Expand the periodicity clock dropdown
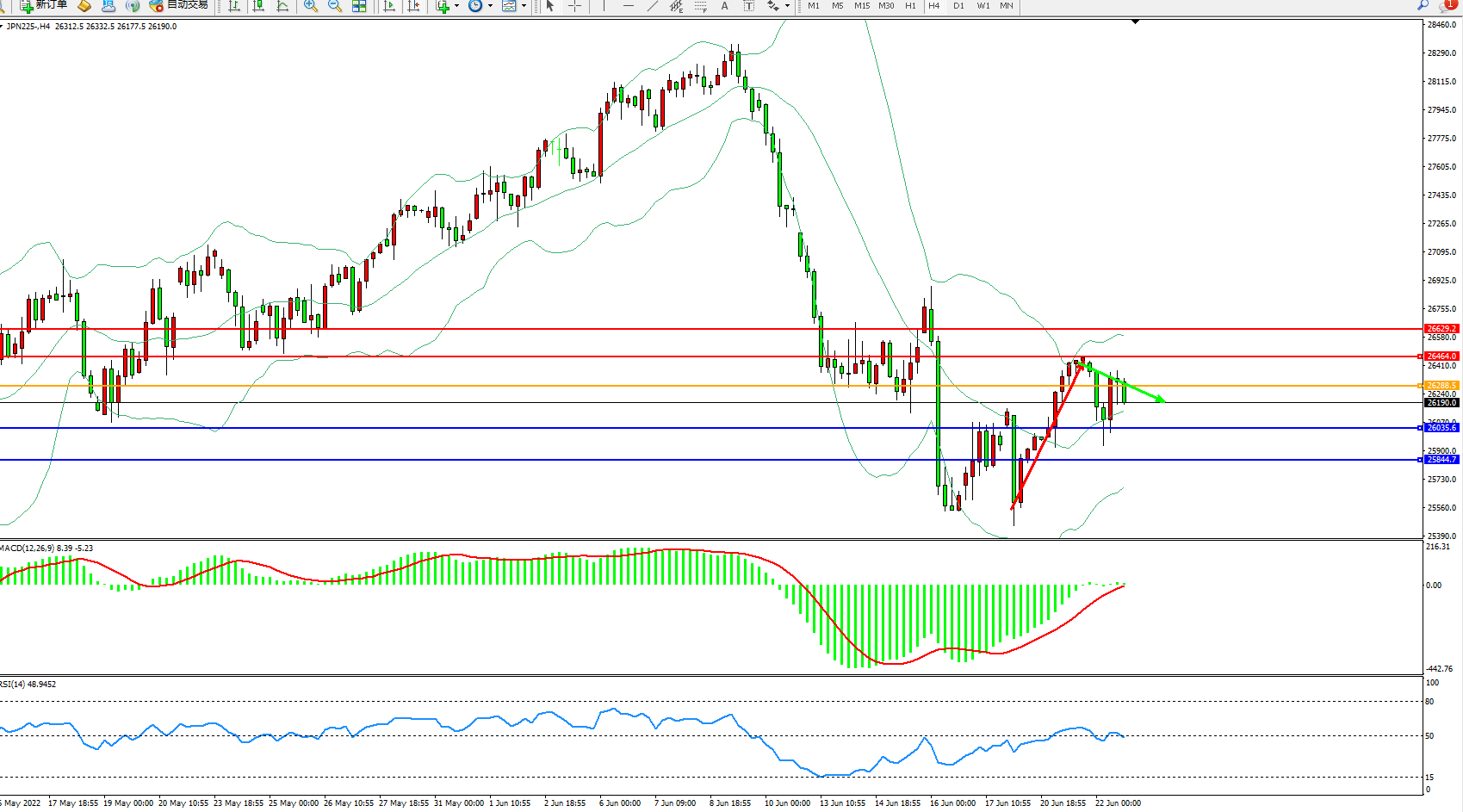The height and width of the screenshot is (812, 1463). click(491, 6)
